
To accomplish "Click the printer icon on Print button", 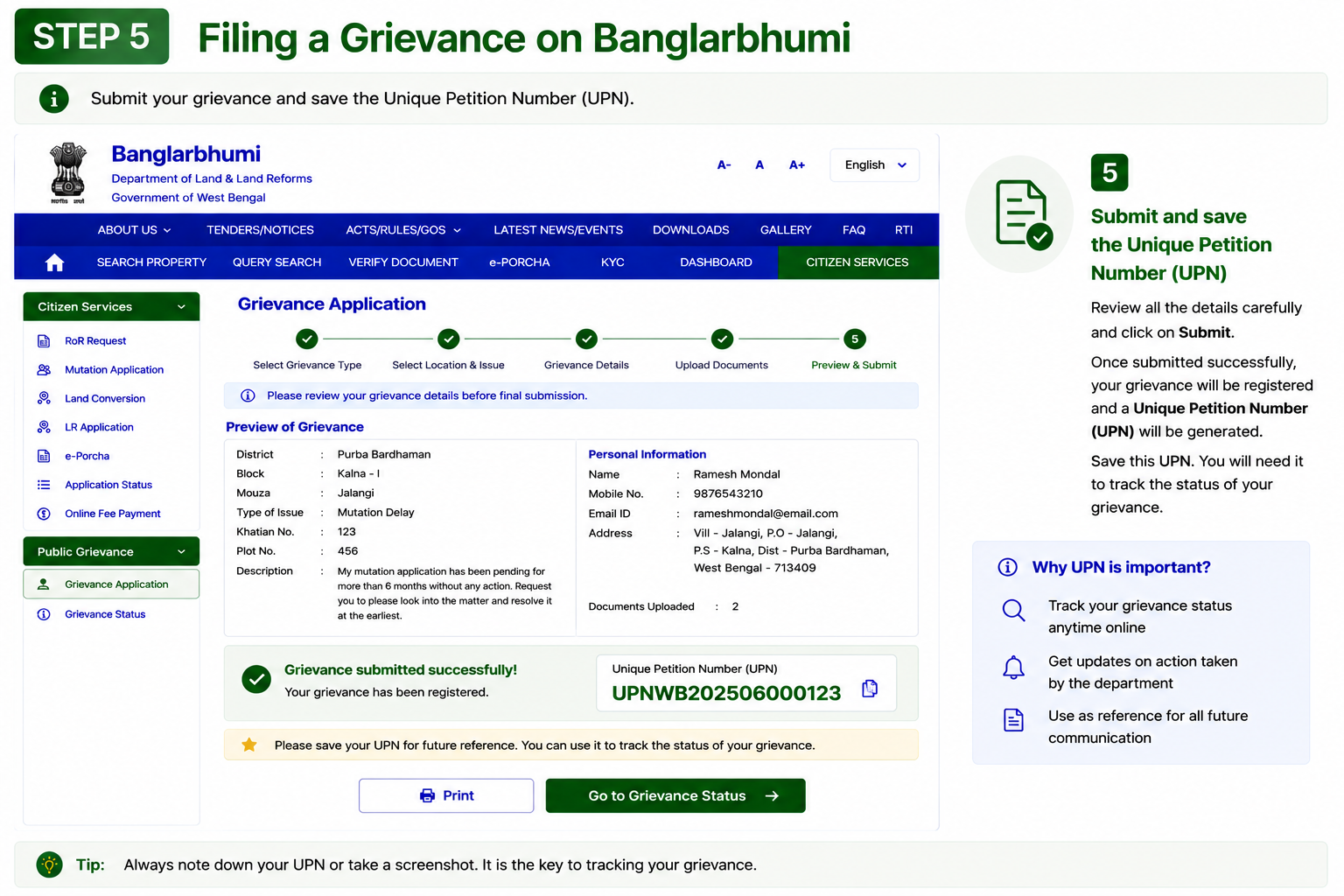I will (x=427, y=795).
